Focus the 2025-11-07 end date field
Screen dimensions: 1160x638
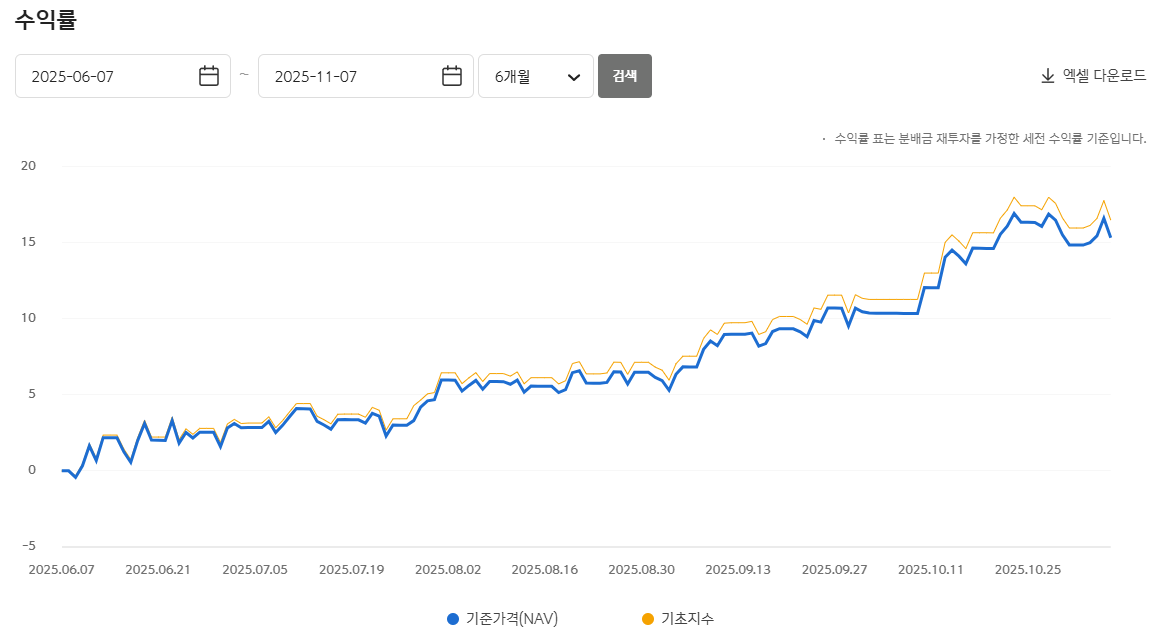[350, 76]
